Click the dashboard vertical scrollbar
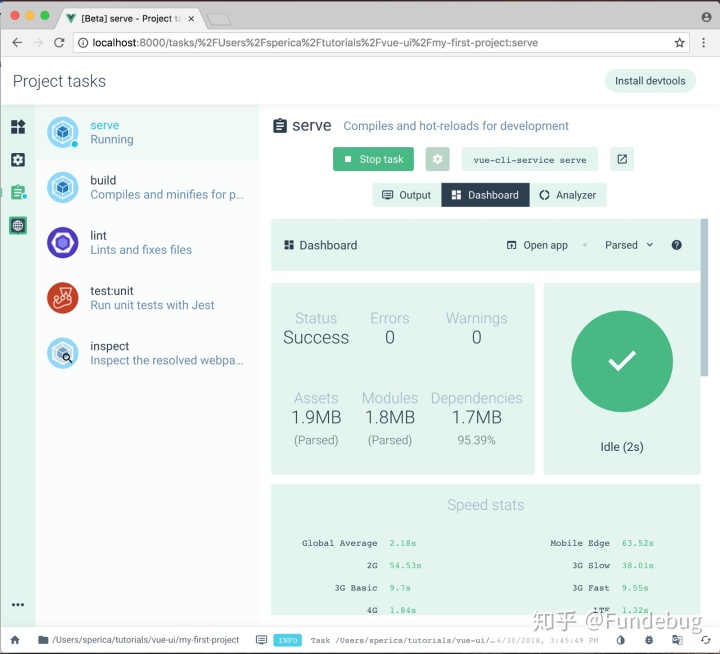This screenshot has width=720, height=654. coord(704,298)
